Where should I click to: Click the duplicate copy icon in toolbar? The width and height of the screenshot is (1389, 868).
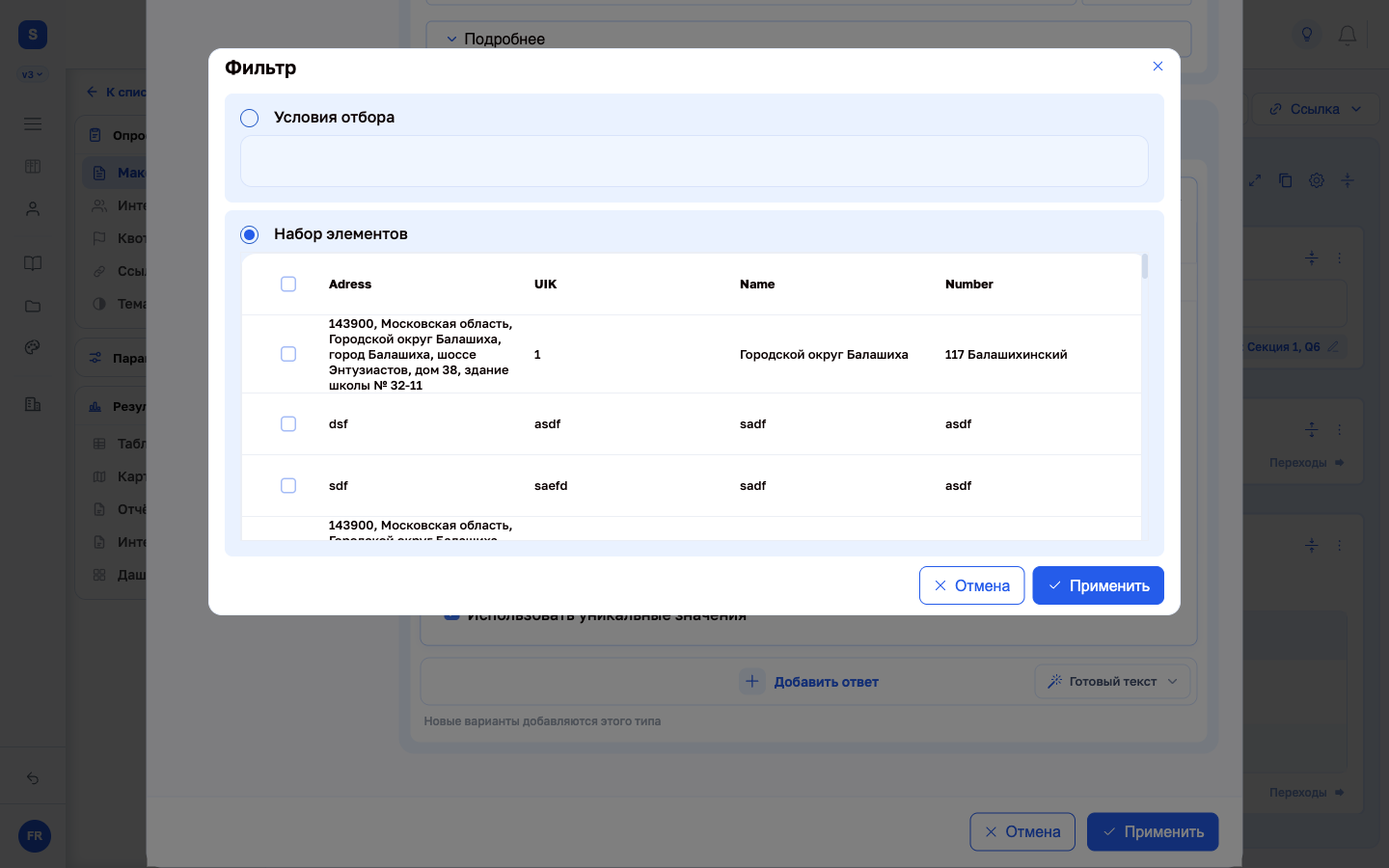pos(1285,180)
